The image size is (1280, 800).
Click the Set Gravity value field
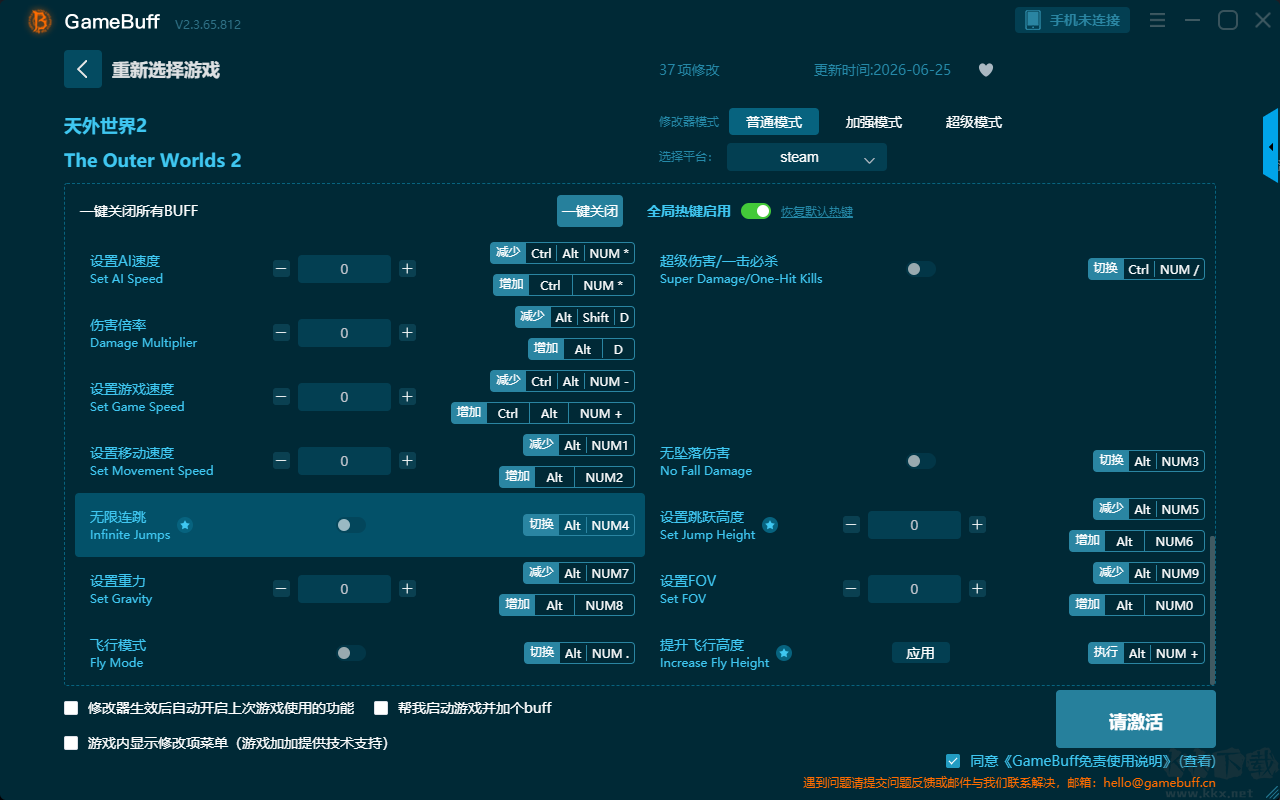pos(344,589)
